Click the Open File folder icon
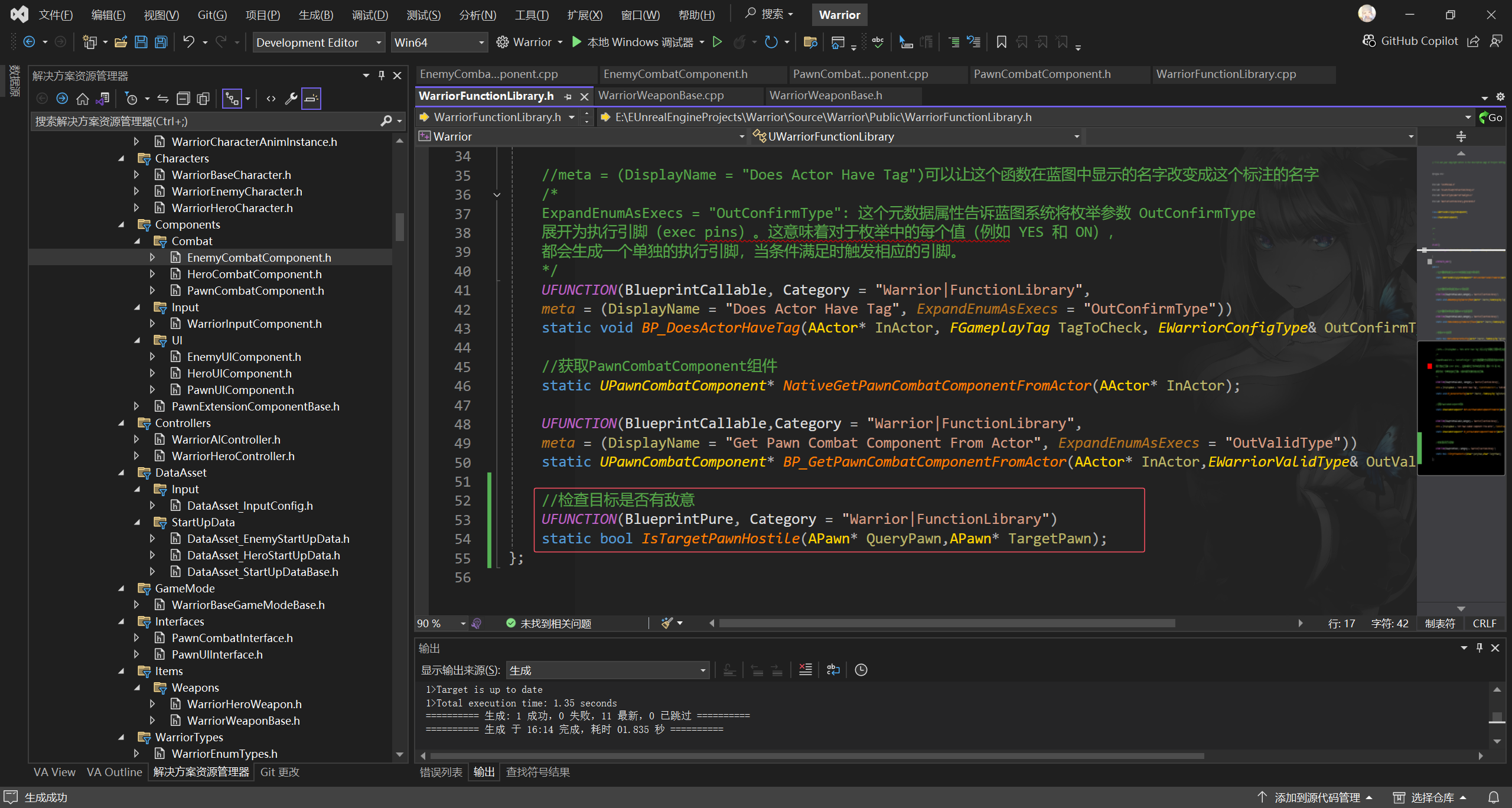This screenshot has height=808, width=1512. tap(120, 42)
